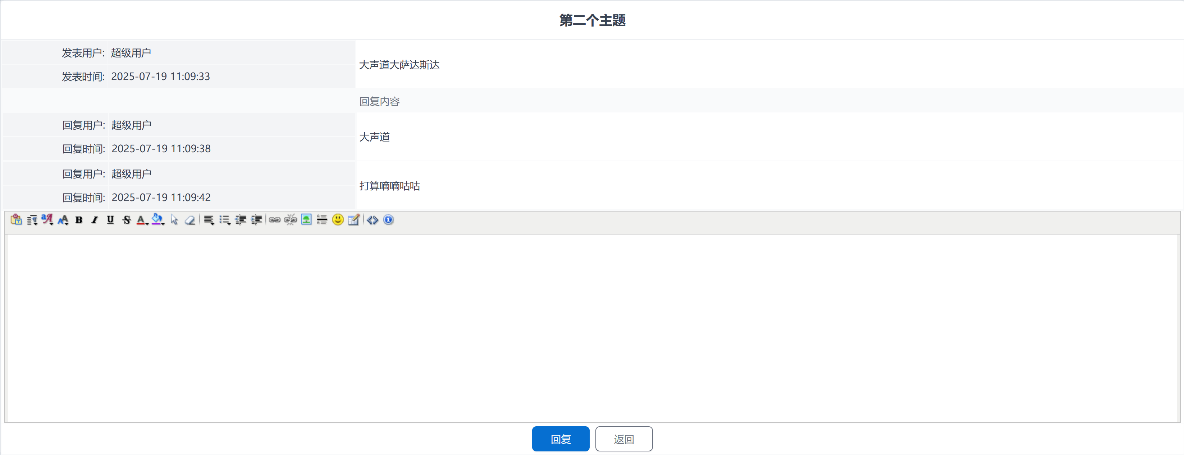This screenshot has width=1184, height=455.
Task: Click the reply text 大声道
Action: pyautogui.click(x=375, y=137)
